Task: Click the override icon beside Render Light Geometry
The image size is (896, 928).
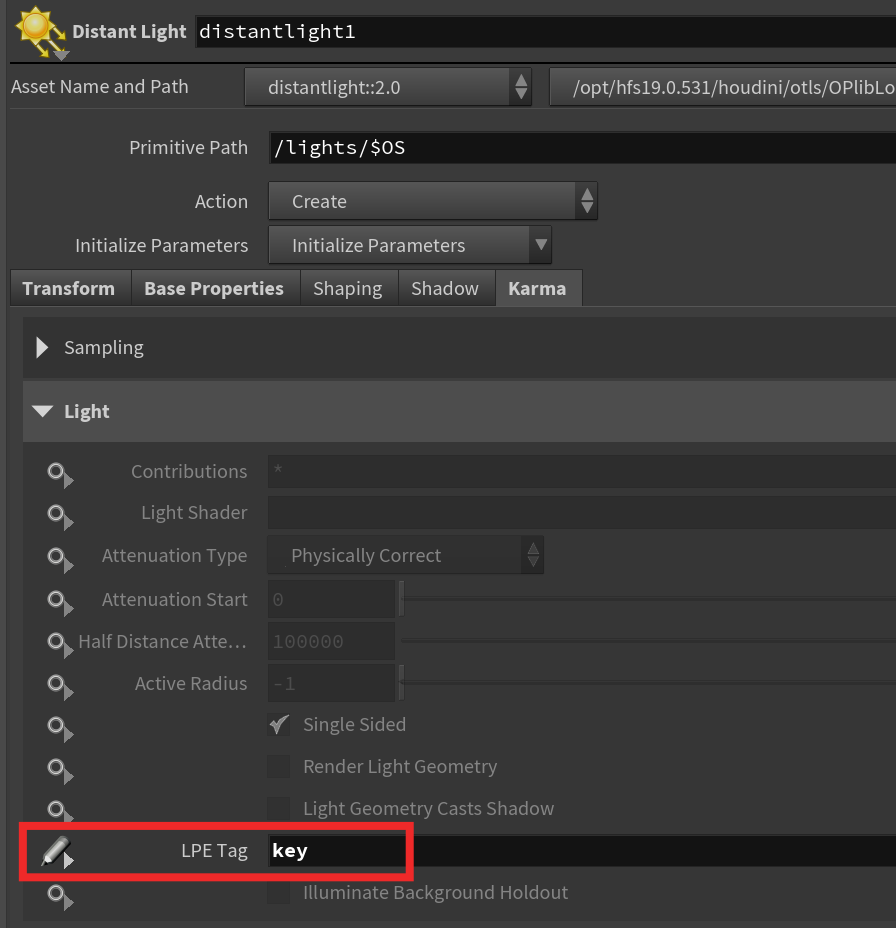Action: point(60,771)
